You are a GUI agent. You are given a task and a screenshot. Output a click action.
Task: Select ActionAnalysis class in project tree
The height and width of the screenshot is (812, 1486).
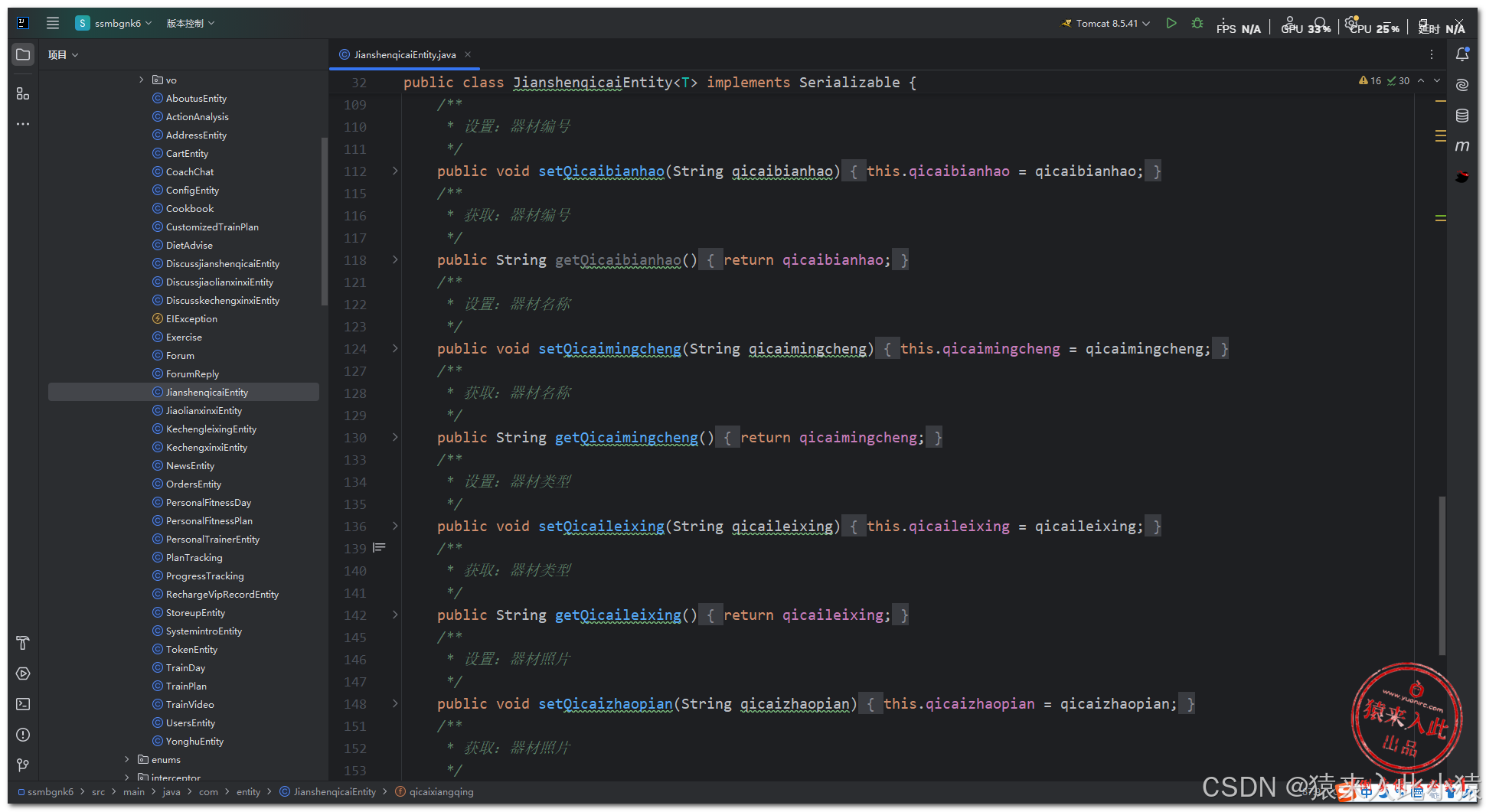[197, 116]
